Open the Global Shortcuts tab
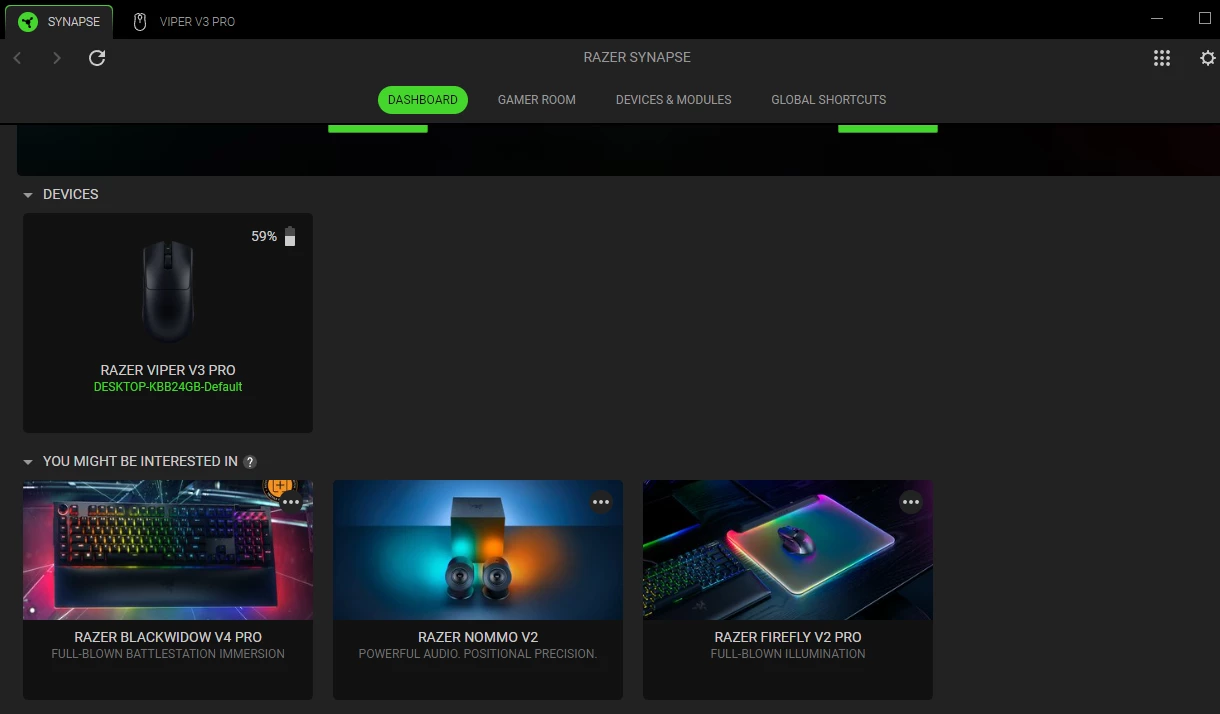The width and height of the screenshot is (1220, 714). pos(829,100)
